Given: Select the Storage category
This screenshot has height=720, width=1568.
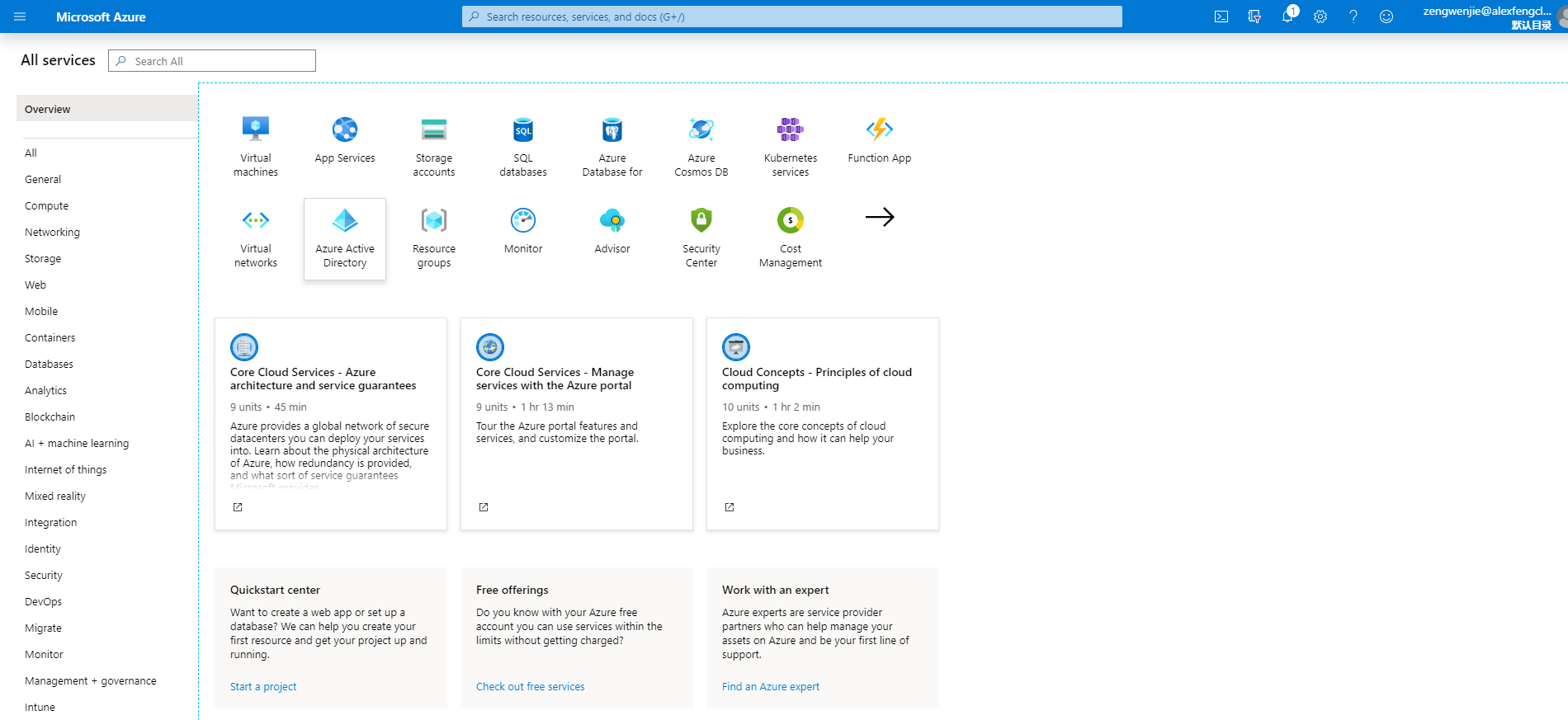Looking at the screenshot, I should 43,258.
